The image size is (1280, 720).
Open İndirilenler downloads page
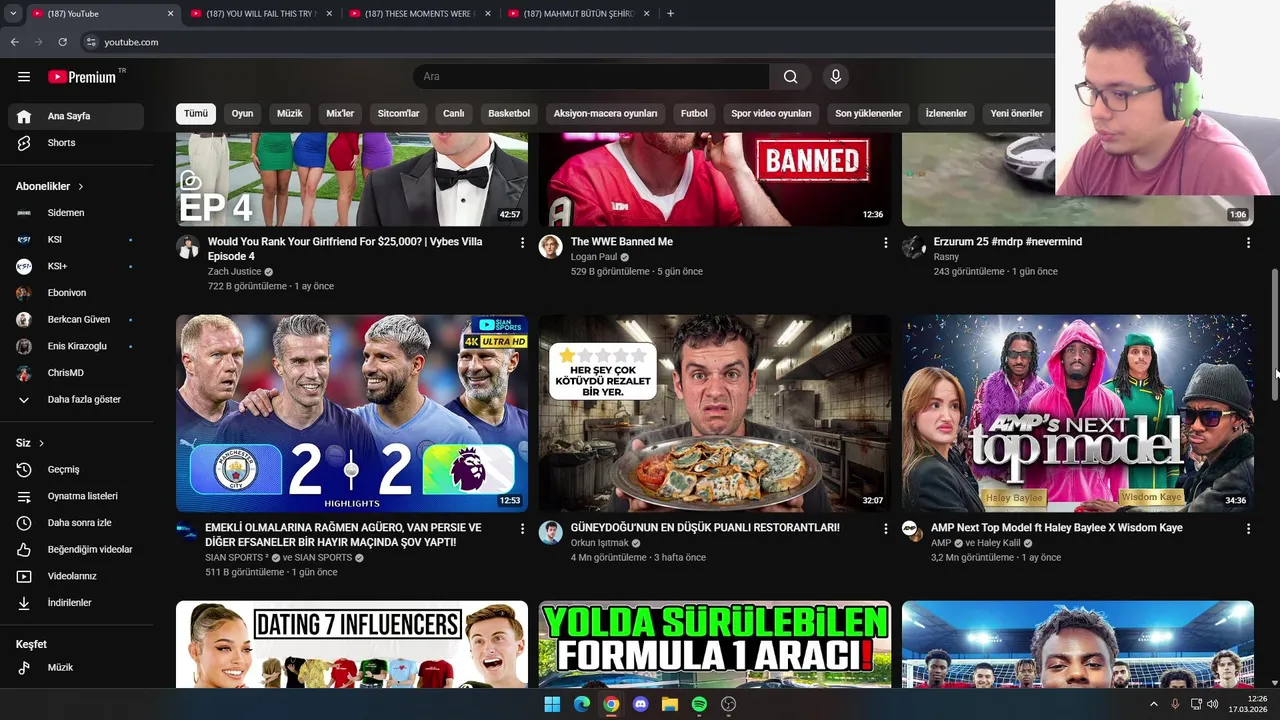tap(76, 603)
